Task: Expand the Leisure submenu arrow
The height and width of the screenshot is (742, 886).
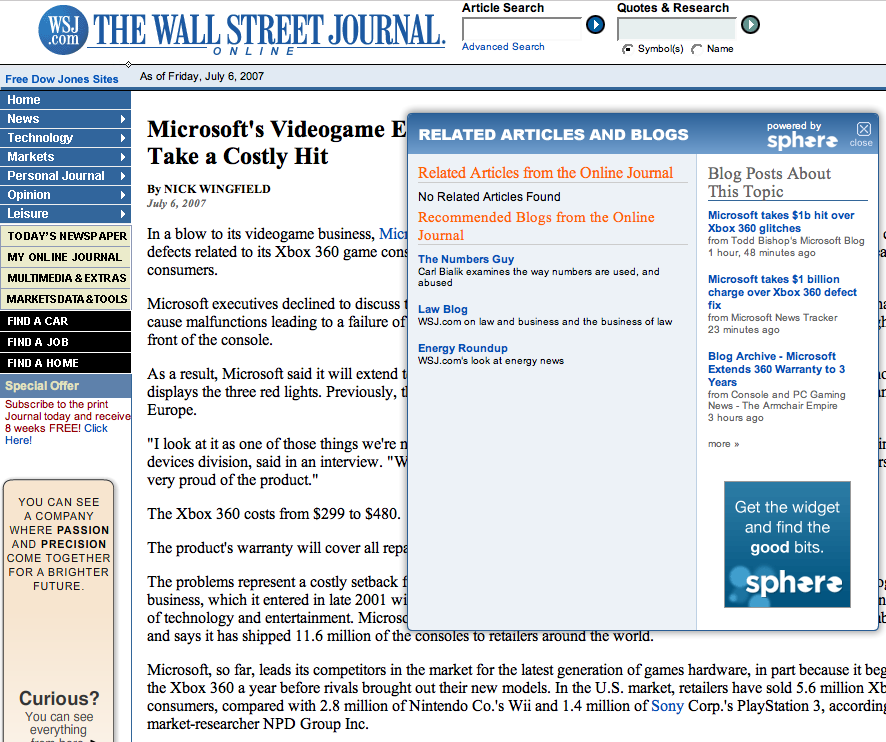Action: (123, 214)
